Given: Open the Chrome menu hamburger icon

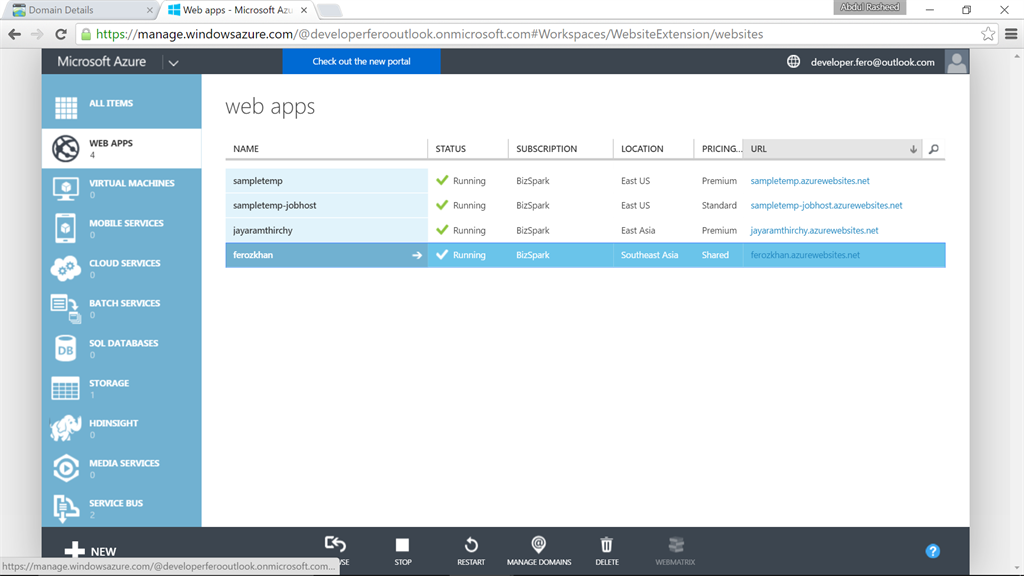Looking at the screenshot, I should point(1011,34).
